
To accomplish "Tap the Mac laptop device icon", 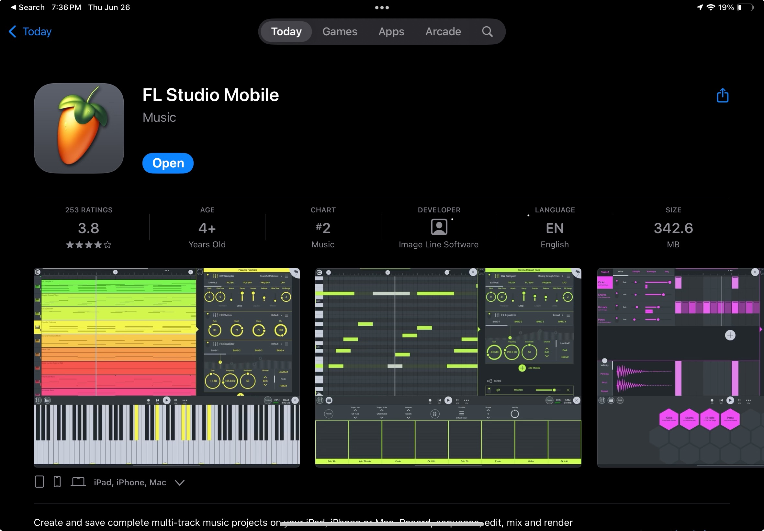I will pyautogui.click(x=78, y=482).
